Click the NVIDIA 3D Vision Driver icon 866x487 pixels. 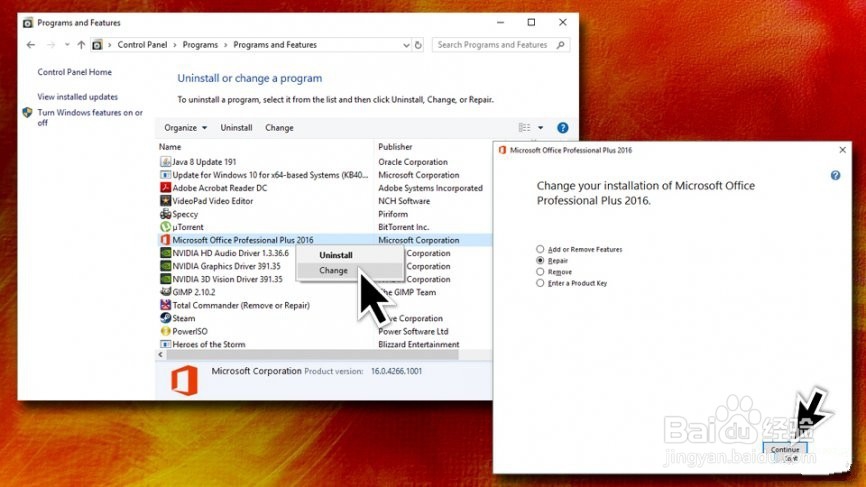pyautogui.click(x=165, y=279)
